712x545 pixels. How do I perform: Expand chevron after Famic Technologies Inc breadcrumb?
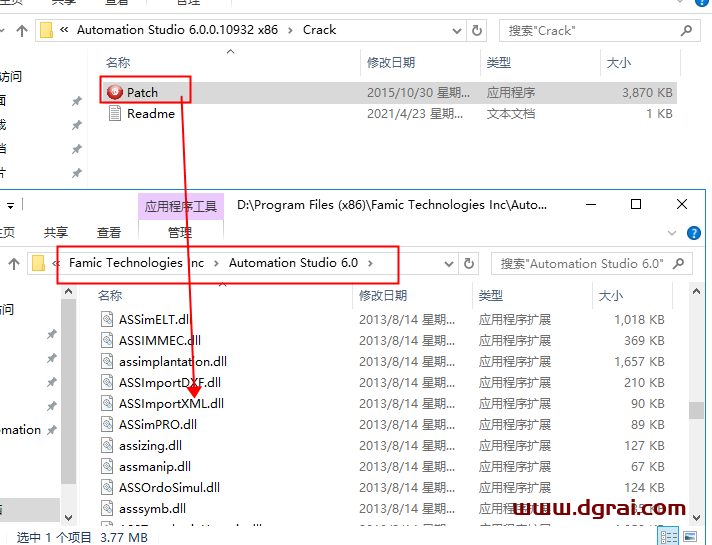(216, 263)
